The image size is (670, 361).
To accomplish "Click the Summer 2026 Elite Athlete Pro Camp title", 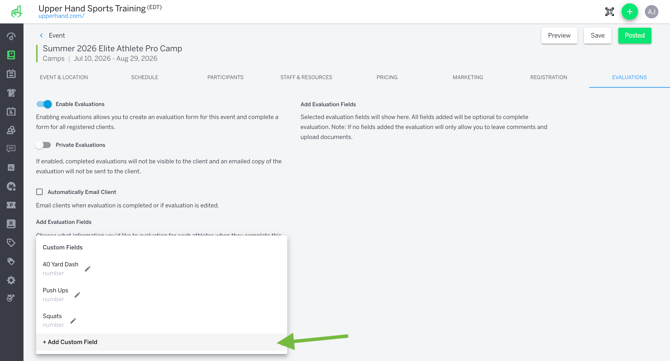I will (x=112, y=48).
